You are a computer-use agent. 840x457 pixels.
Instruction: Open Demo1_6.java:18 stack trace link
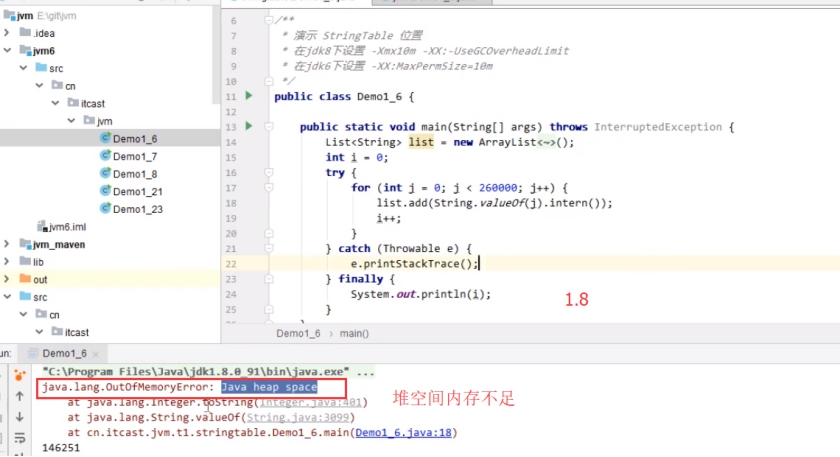pyautogui.click(x=403, y=432)
